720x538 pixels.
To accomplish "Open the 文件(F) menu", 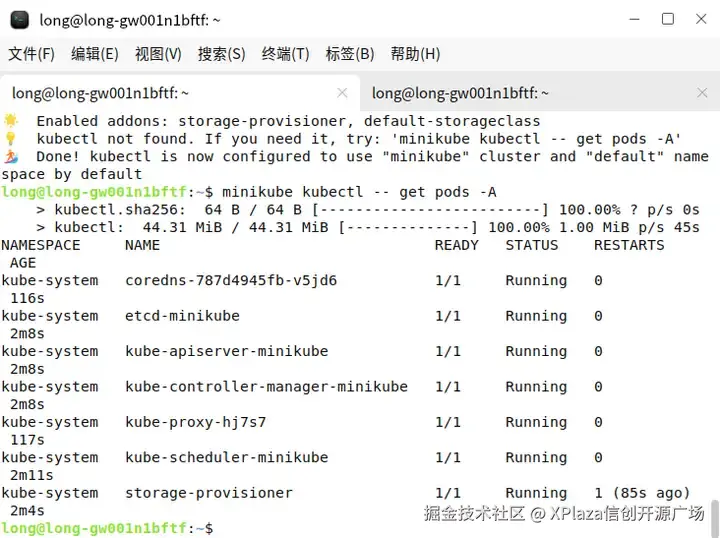I will [x=32, y=54].
